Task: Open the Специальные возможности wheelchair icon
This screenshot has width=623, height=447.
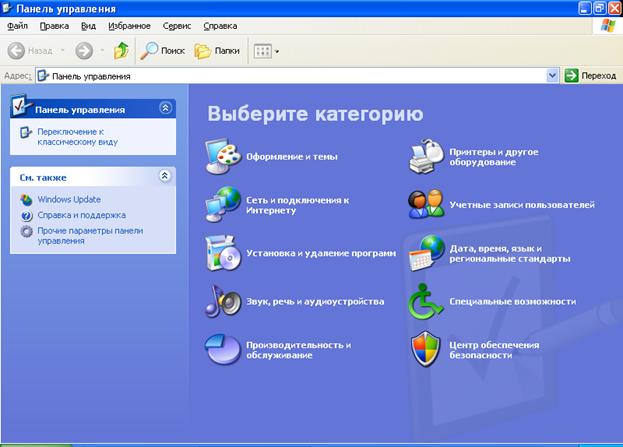Action: 427,300
